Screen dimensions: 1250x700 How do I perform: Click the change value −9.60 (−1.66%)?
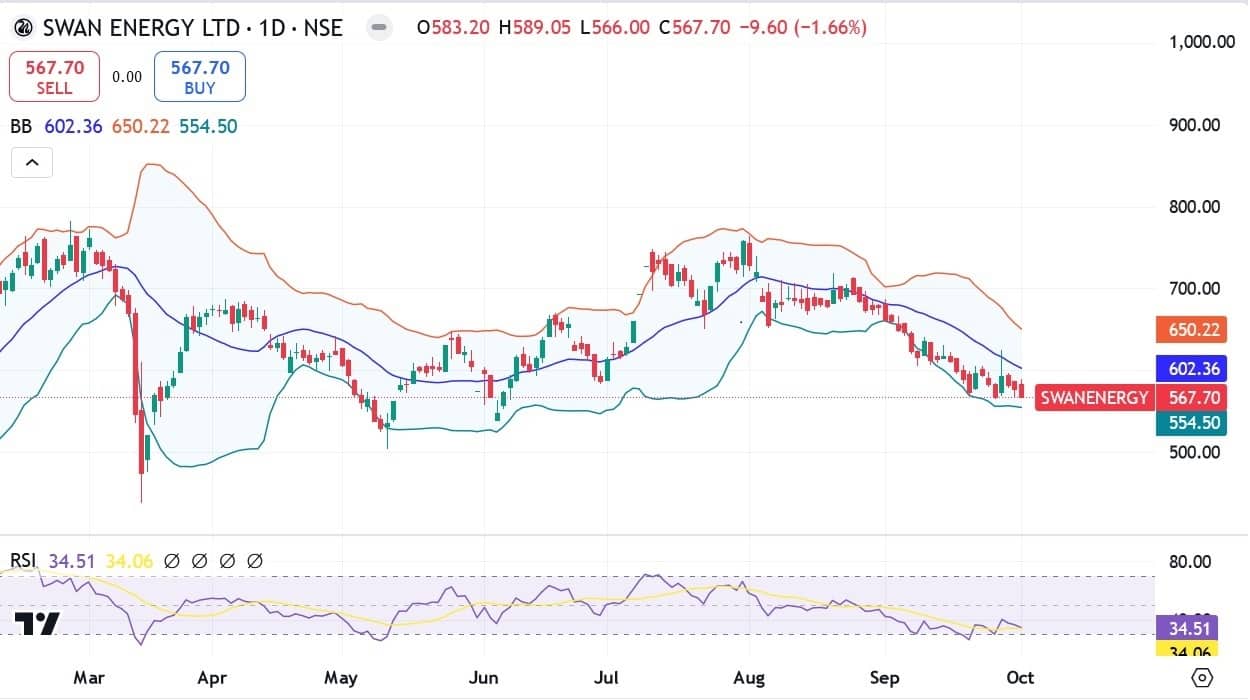click(803, 28)
